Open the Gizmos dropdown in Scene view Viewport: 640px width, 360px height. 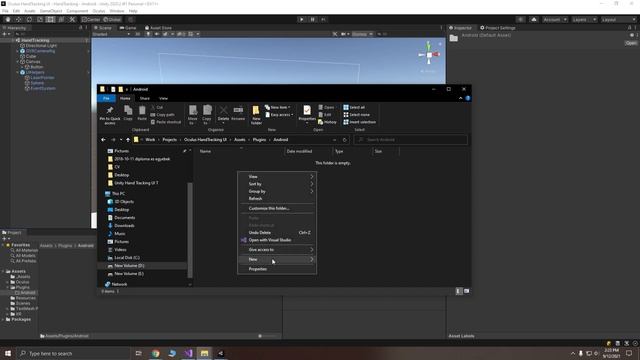[x=362, y=34]
